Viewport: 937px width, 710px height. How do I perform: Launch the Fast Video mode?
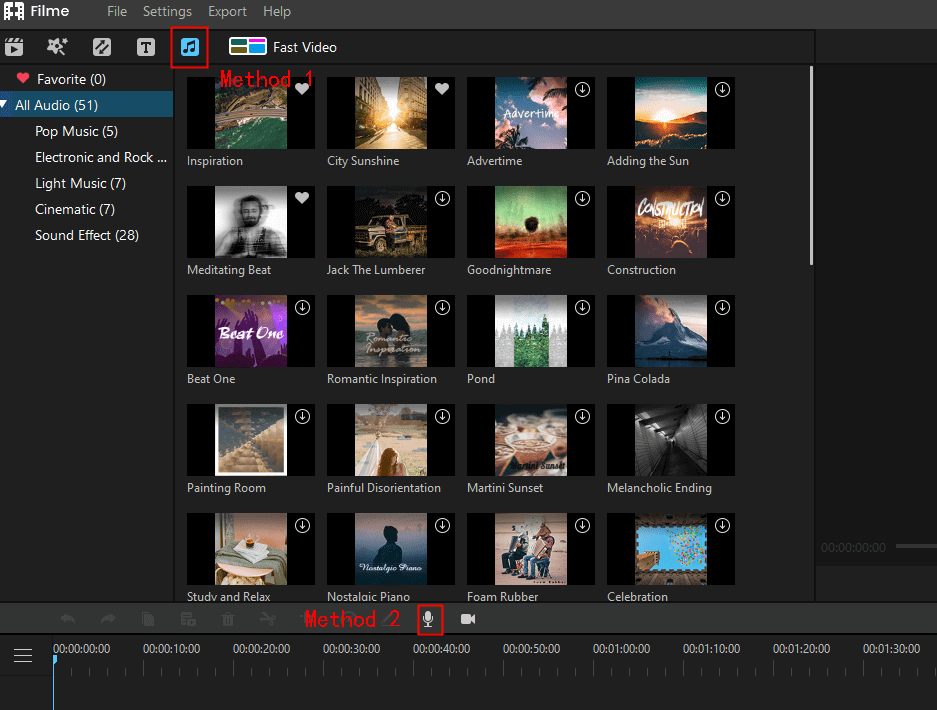[x=283, y=47]
